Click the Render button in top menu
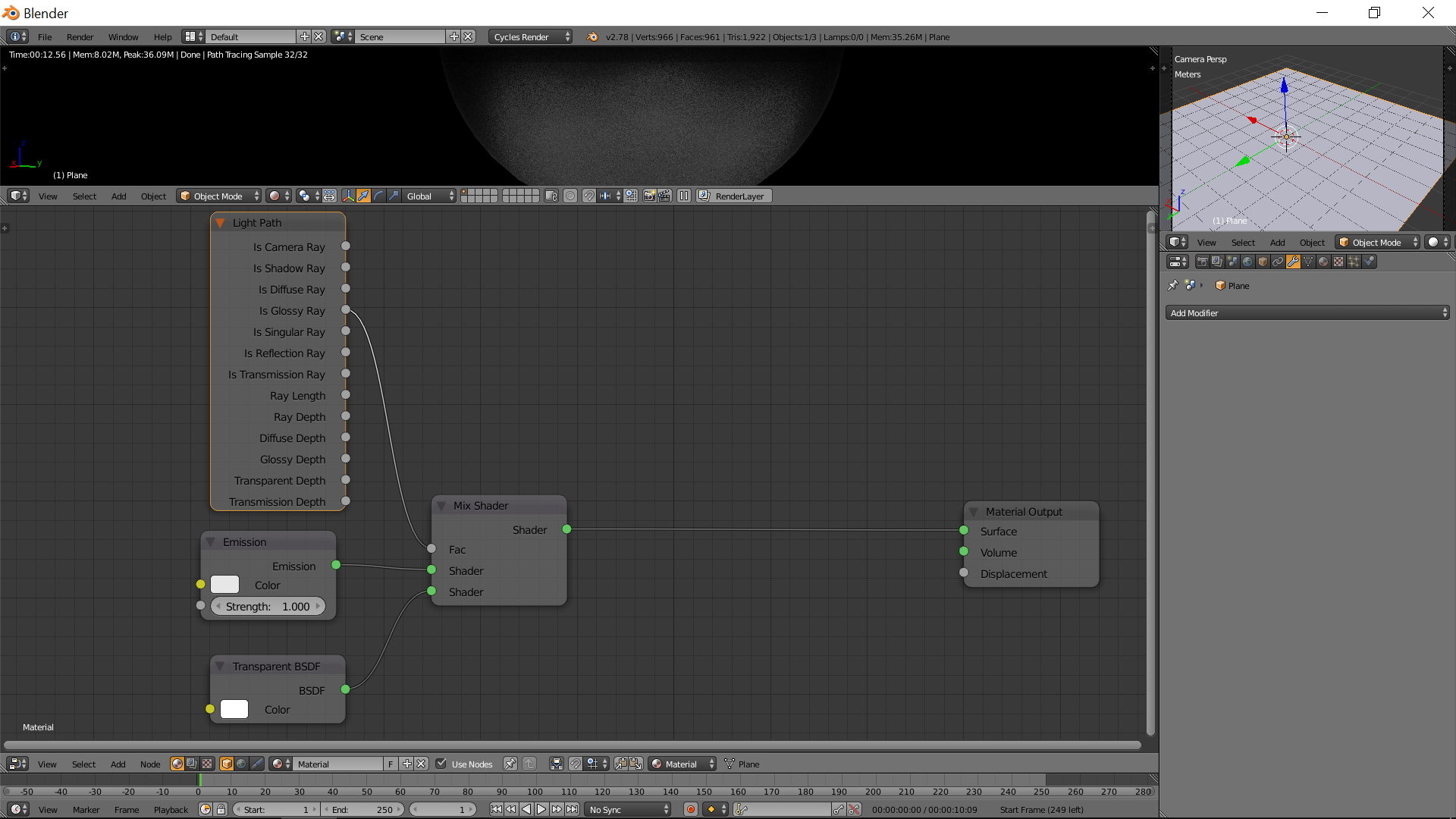Screen dimensions: 1456x819 [x=80, y=37]
